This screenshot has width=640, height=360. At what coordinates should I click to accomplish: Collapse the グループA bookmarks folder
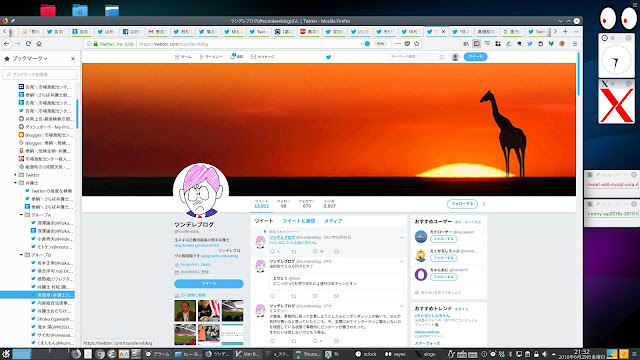21,215
